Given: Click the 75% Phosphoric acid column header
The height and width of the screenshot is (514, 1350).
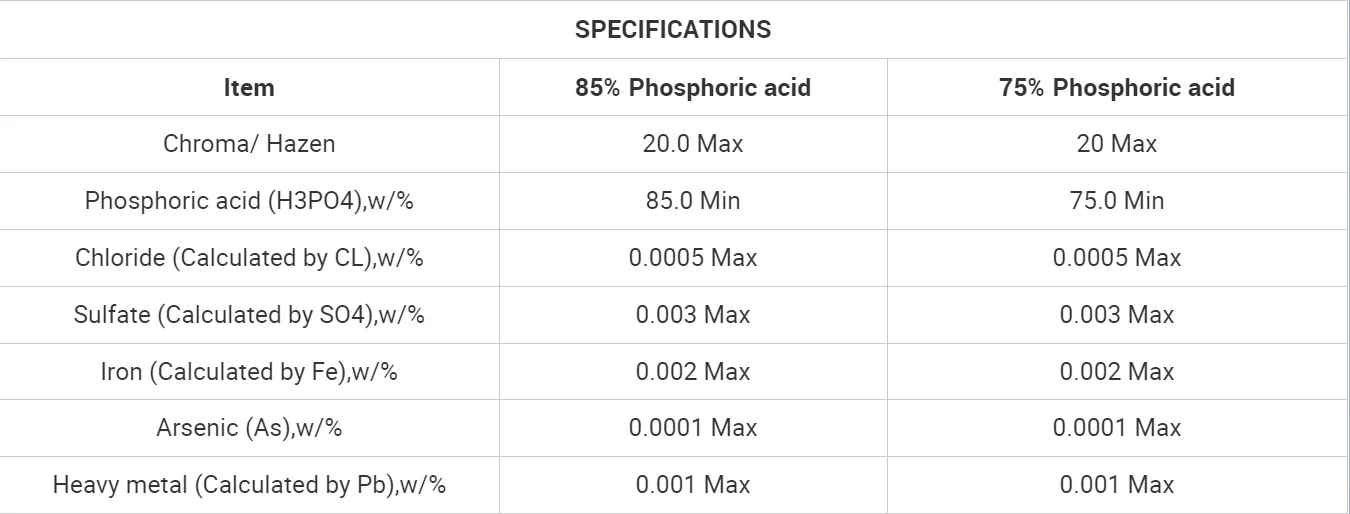Looking at the screenshot, I should click(x=1116, y=88).
